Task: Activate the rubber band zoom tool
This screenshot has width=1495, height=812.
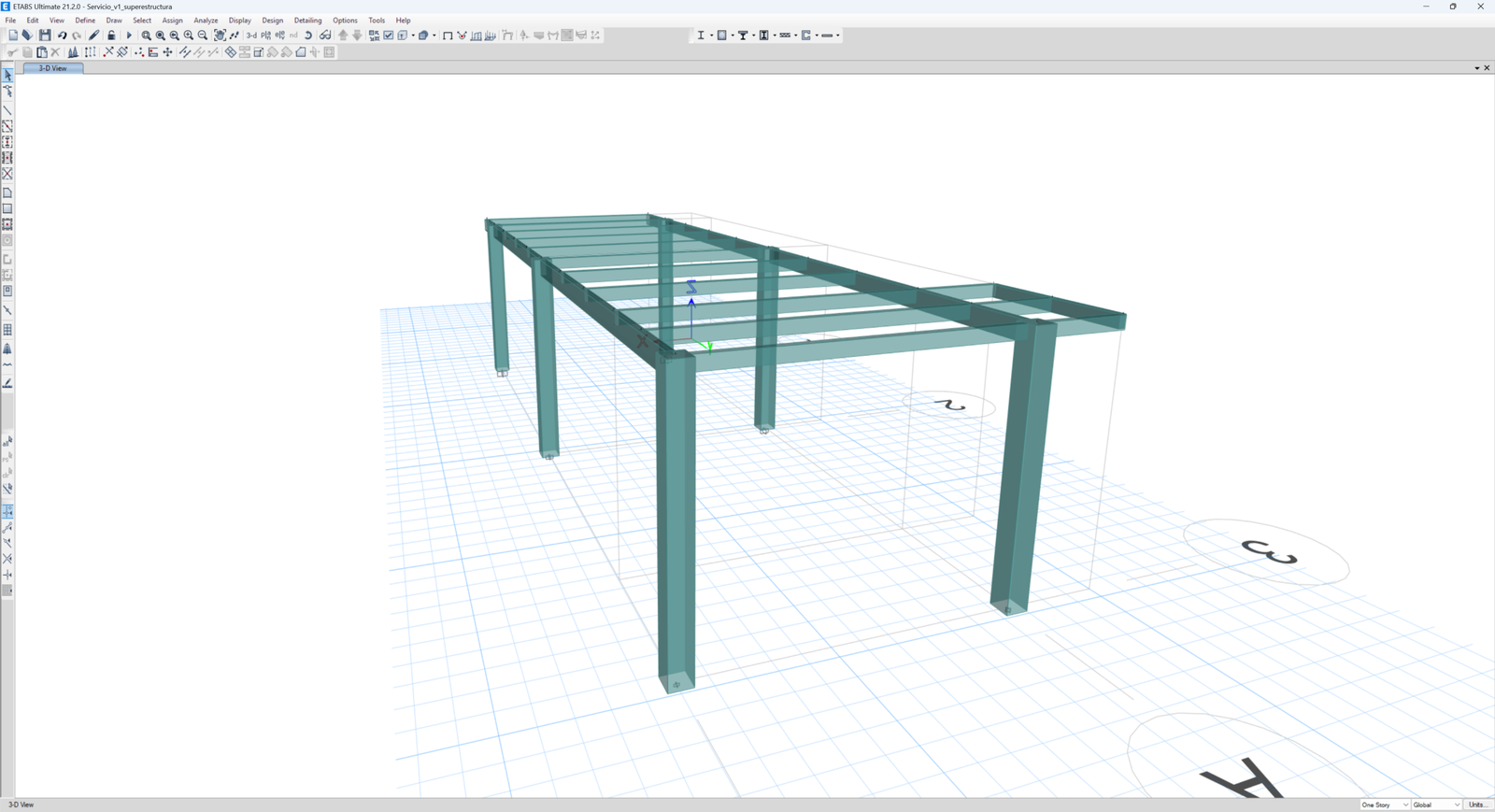Action: point(146,36)
